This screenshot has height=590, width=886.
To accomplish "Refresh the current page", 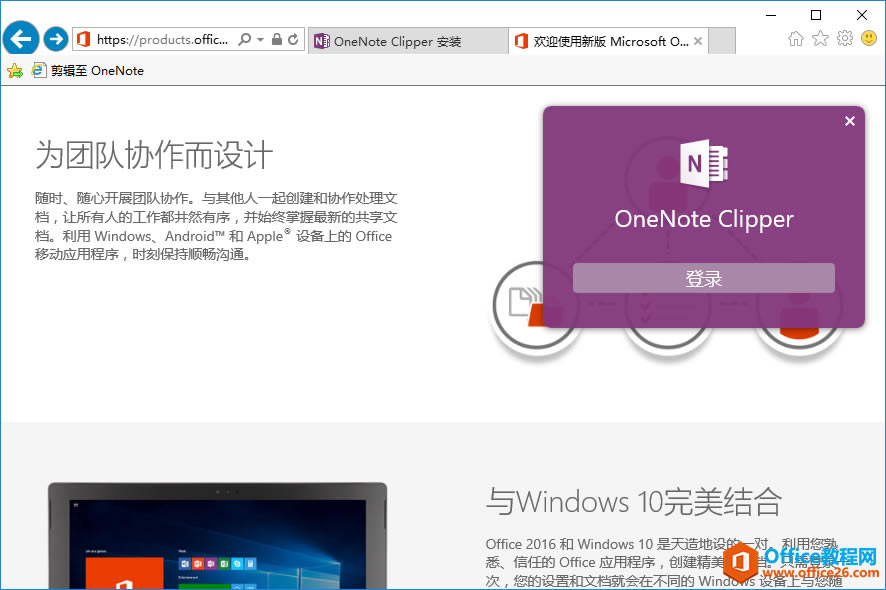I will 291,39.
